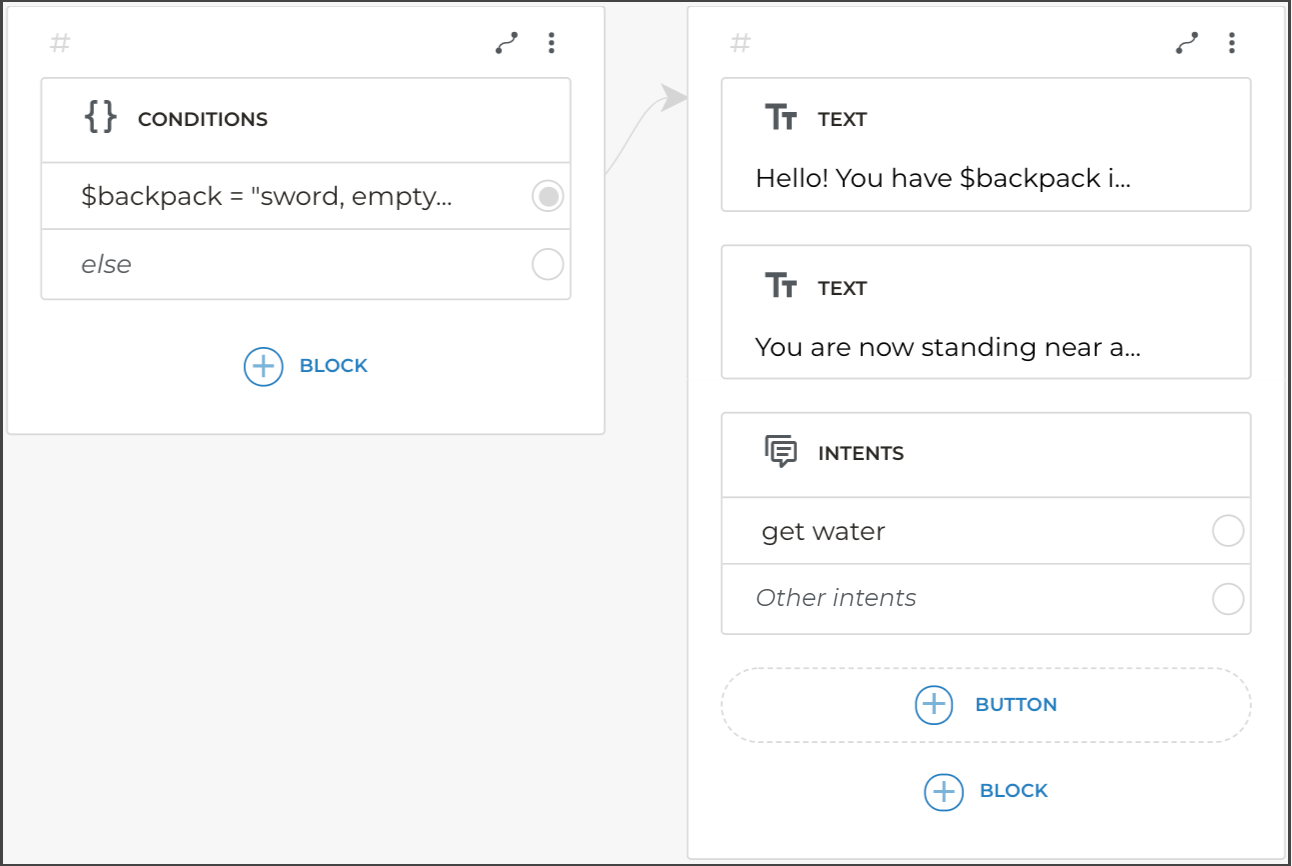Add a Block to the right card

(x=986, y=791)
